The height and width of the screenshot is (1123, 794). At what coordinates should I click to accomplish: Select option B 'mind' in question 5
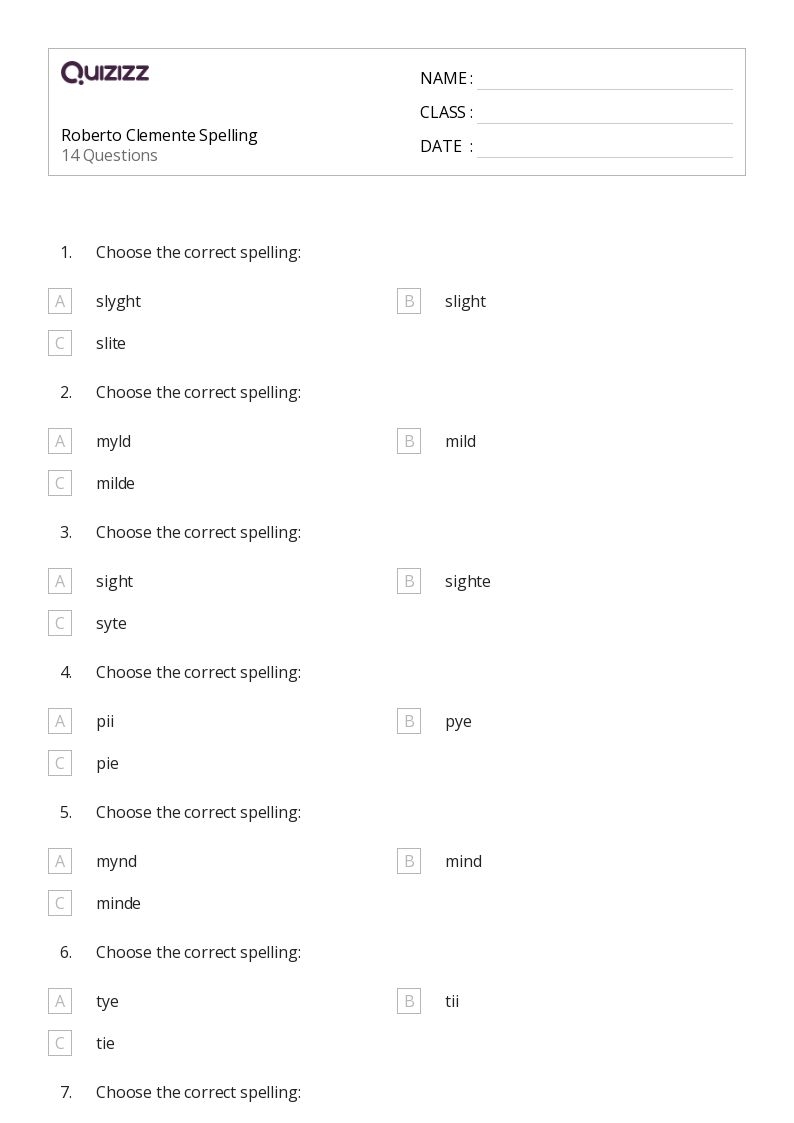click(x=409, y=861)
